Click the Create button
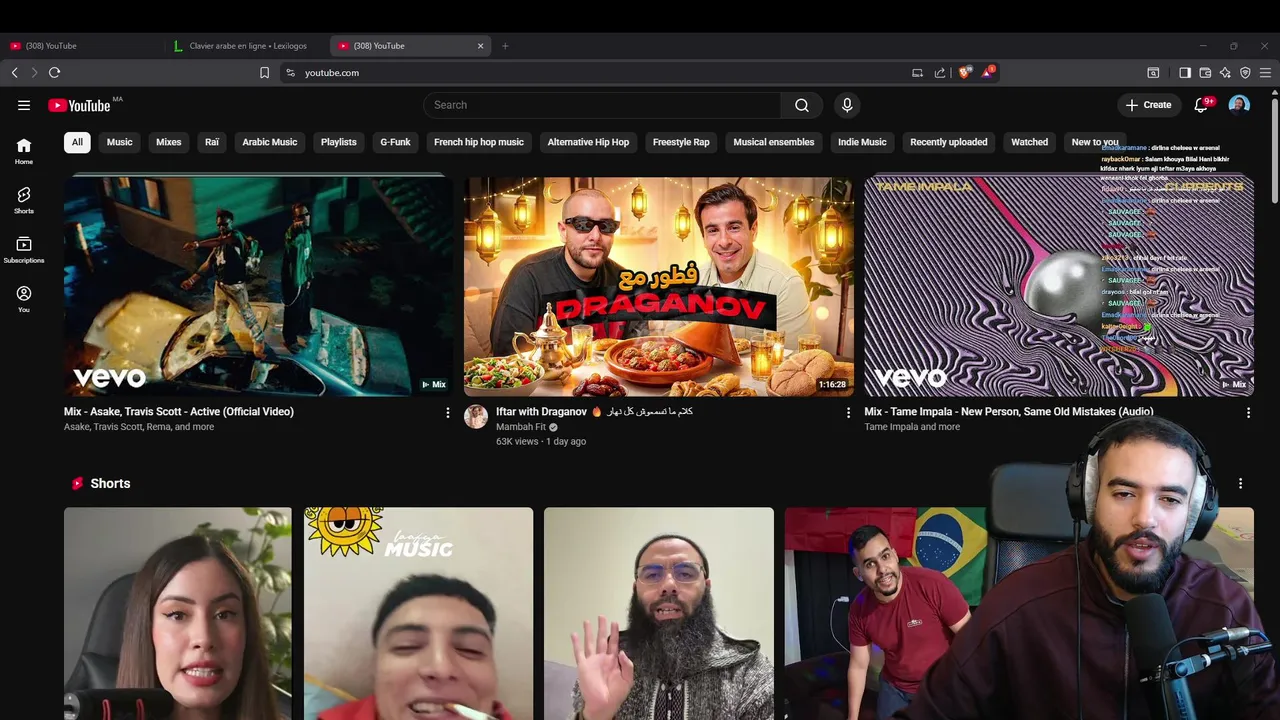This screenshot has width=1280, height=720. pyautogui.click(x=1148, y=105)
